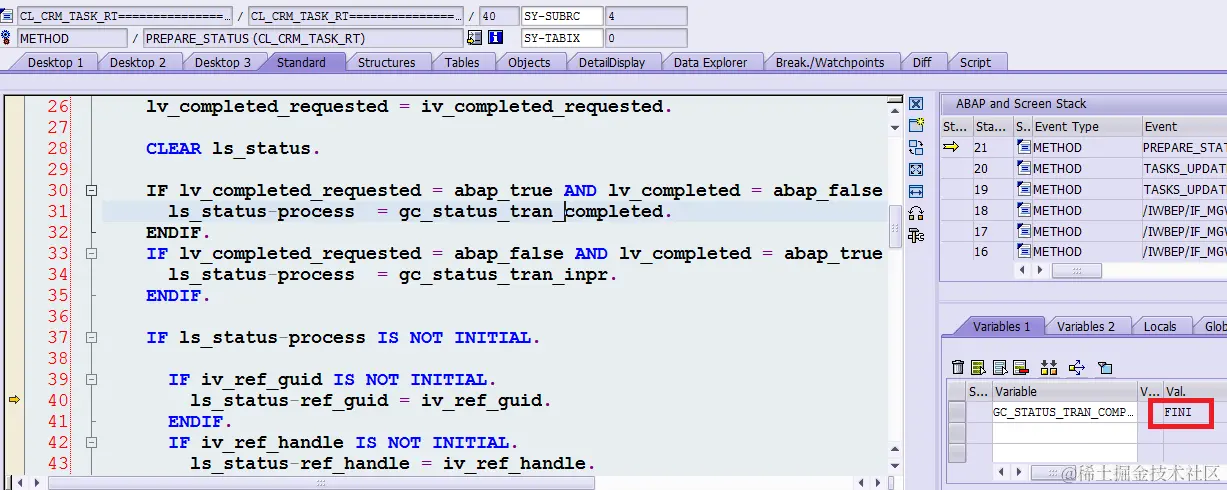Image resolution: width=1227 pixels, height=490 pixels.
Task: Open the Script tab
Action: (975, 62)
